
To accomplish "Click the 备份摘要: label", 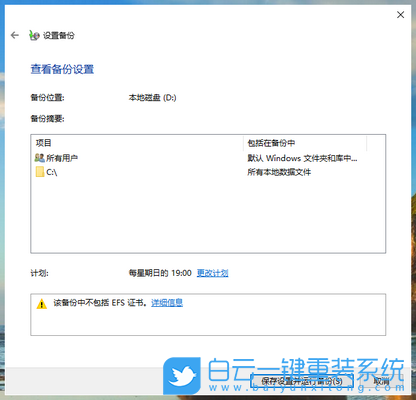I will 47,118.
